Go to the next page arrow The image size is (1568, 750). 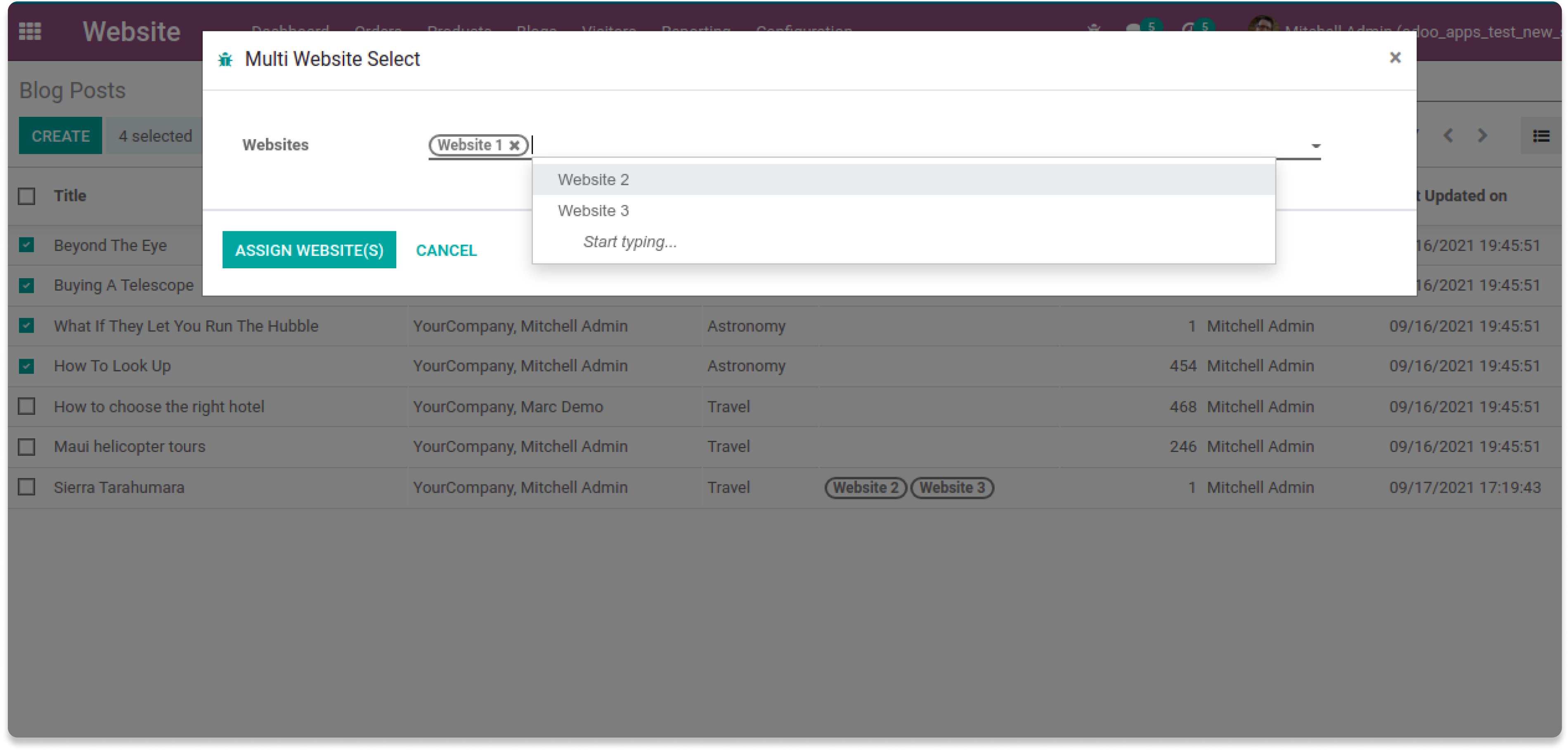point(1482,135)
